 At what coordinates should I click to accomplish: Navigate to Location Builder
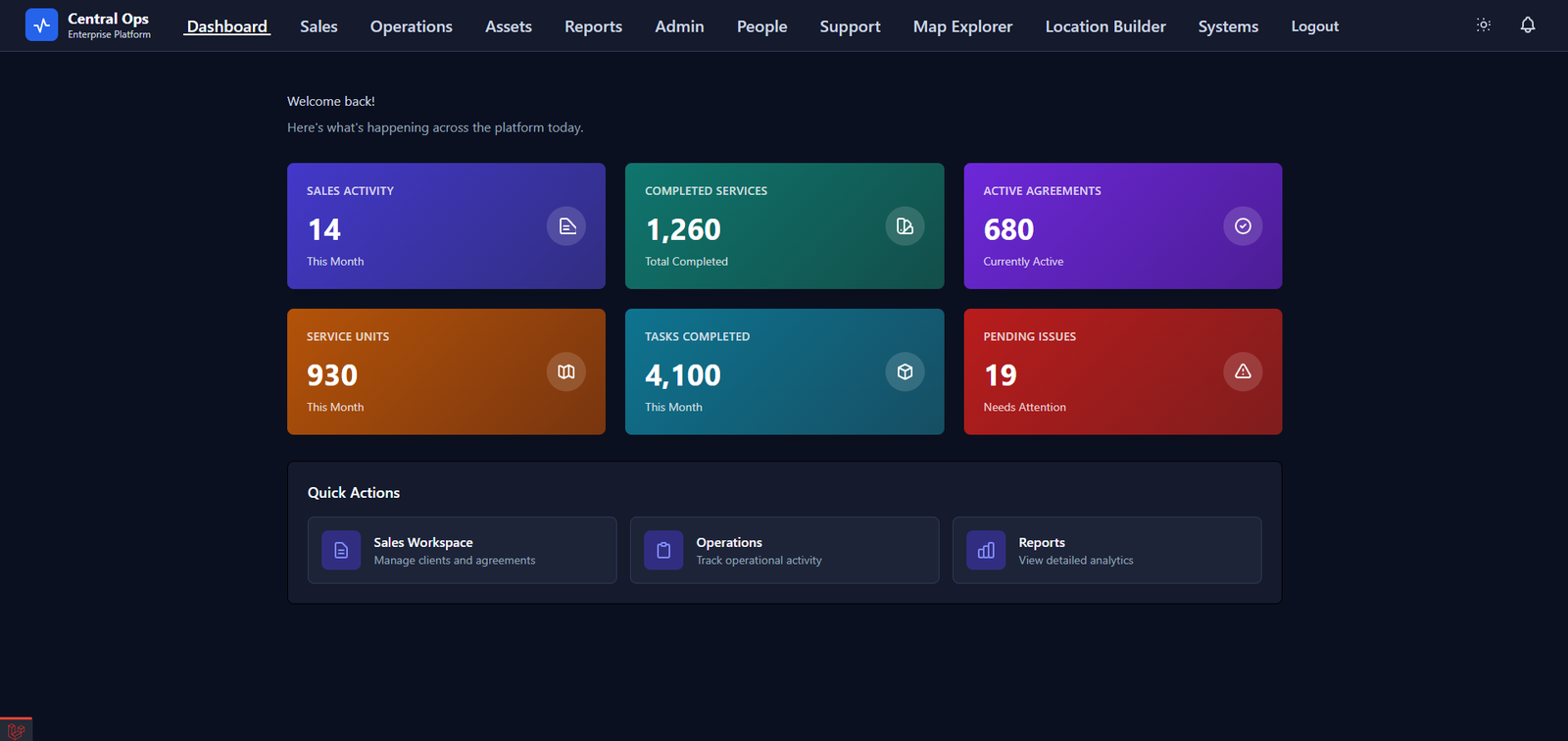(1105, 26)
